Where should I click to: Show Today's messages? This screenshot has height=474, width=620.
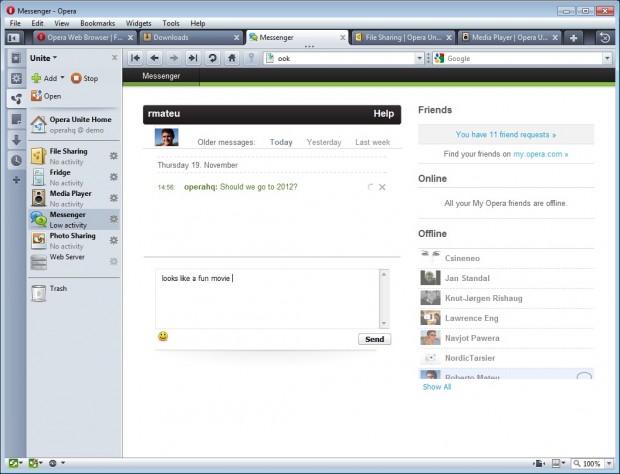(x=281, y=142)
